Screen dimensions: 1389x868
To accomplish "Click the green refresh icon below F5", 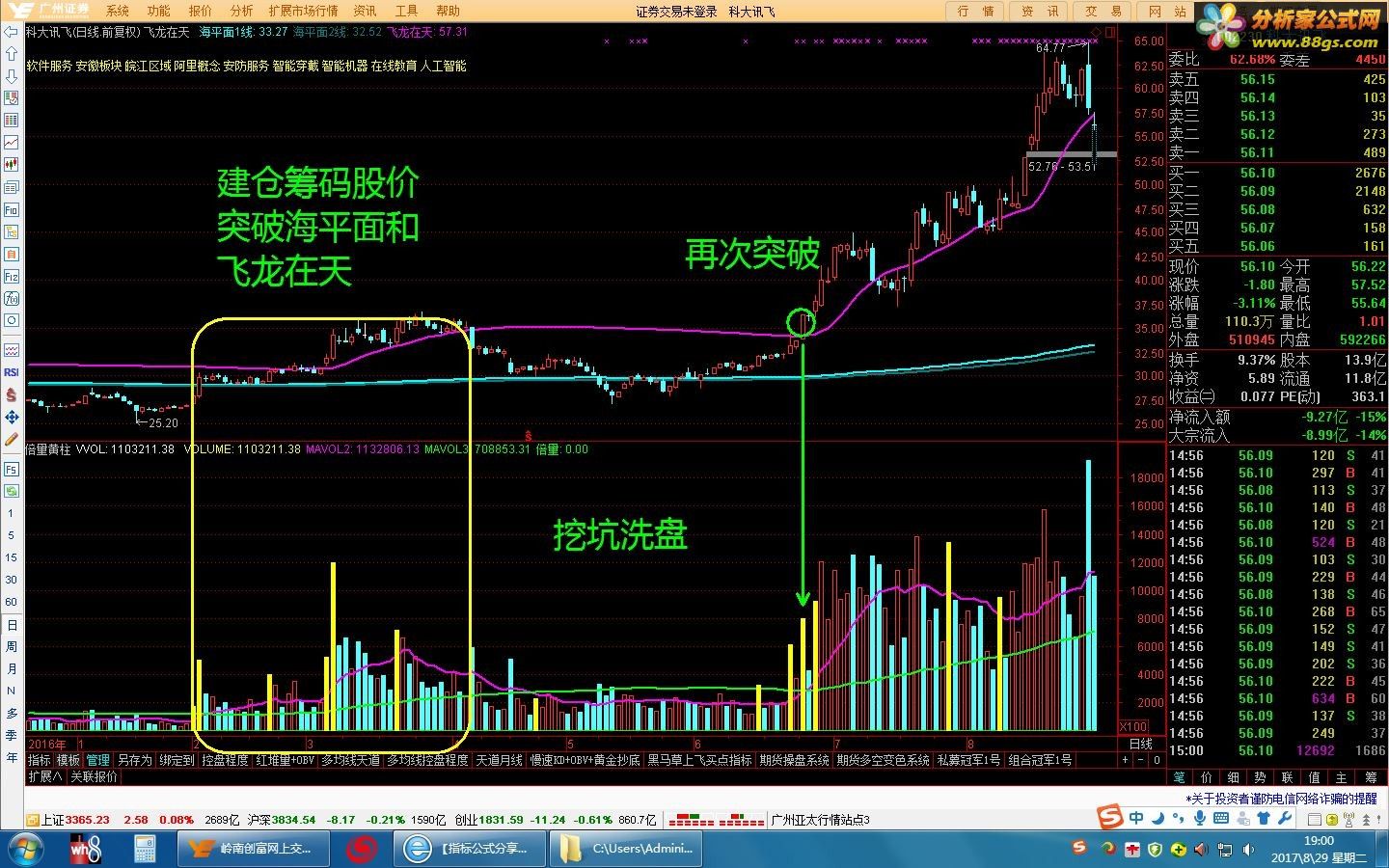I will click(12, 491).
